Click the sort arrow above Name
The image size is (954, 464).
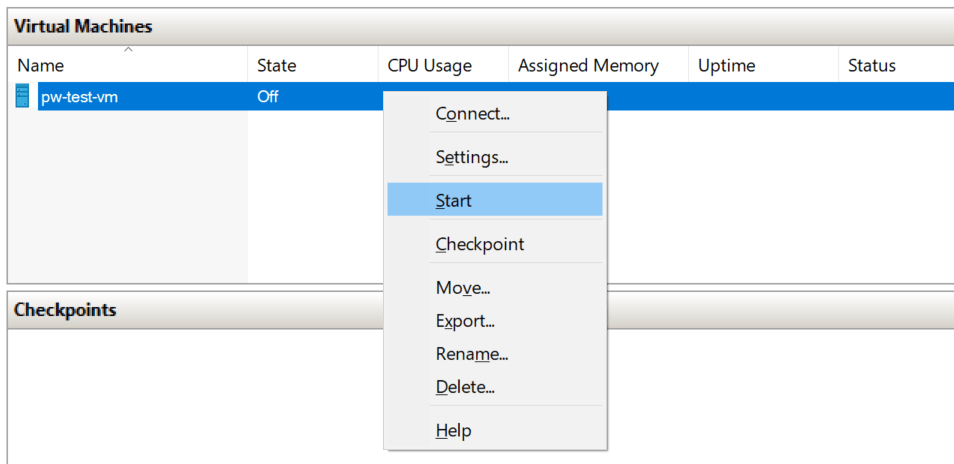click(128, 50)
